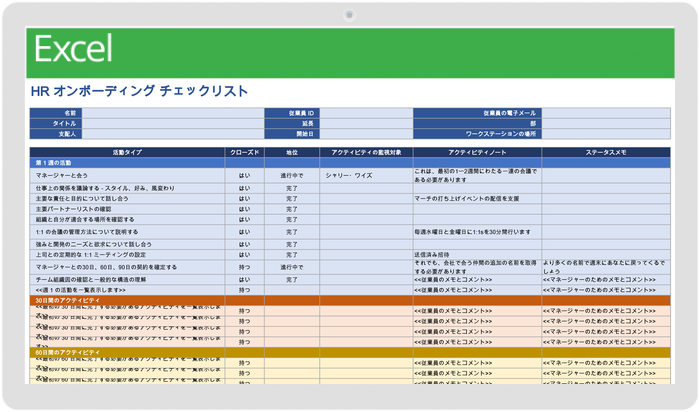Image resolution: width=700 pixels, height=412 pixels.
Task: Select the 第 1 週の活動 section row
Action: point(350,162)
